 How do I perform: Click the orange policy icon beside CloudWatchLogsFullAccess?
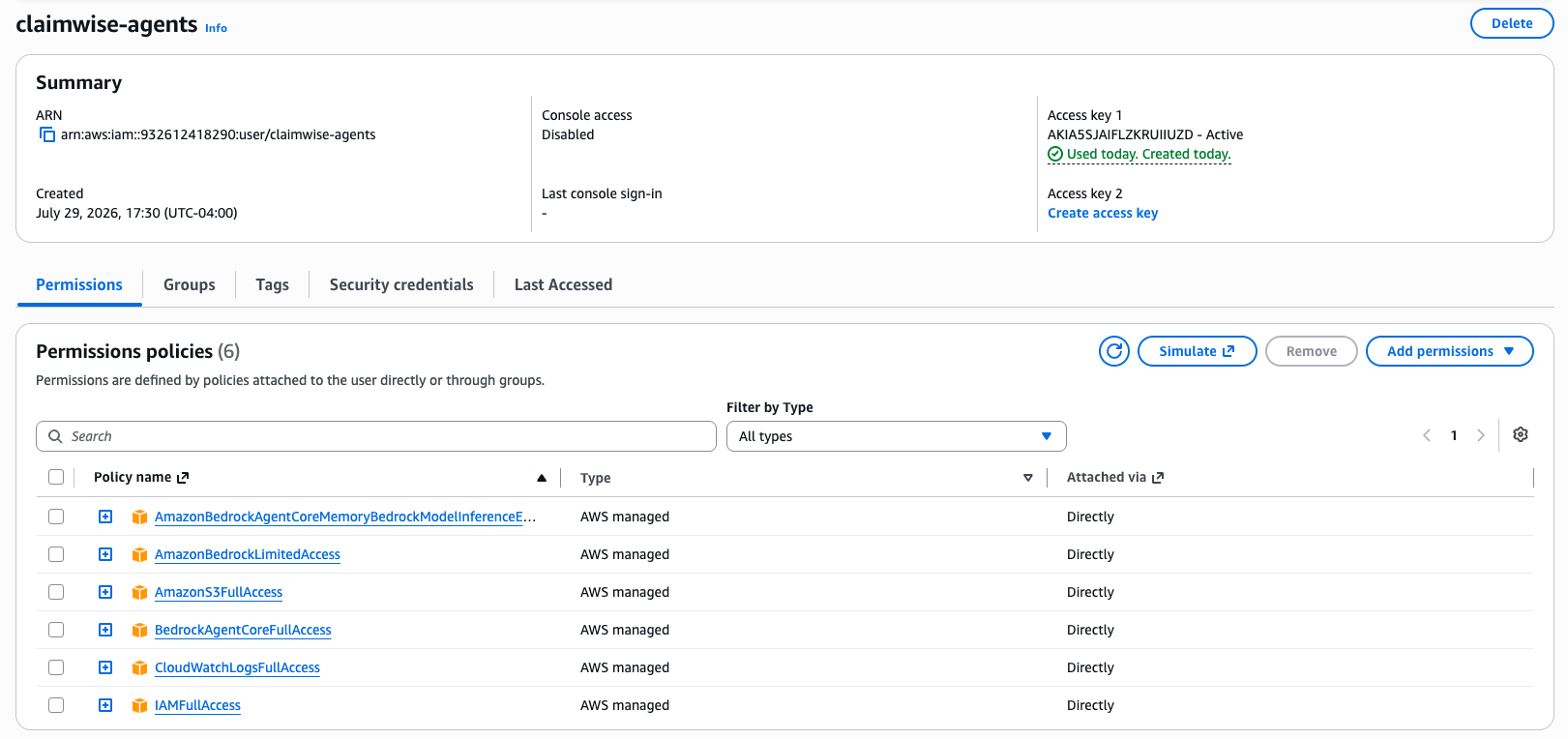tap(139, 667)
